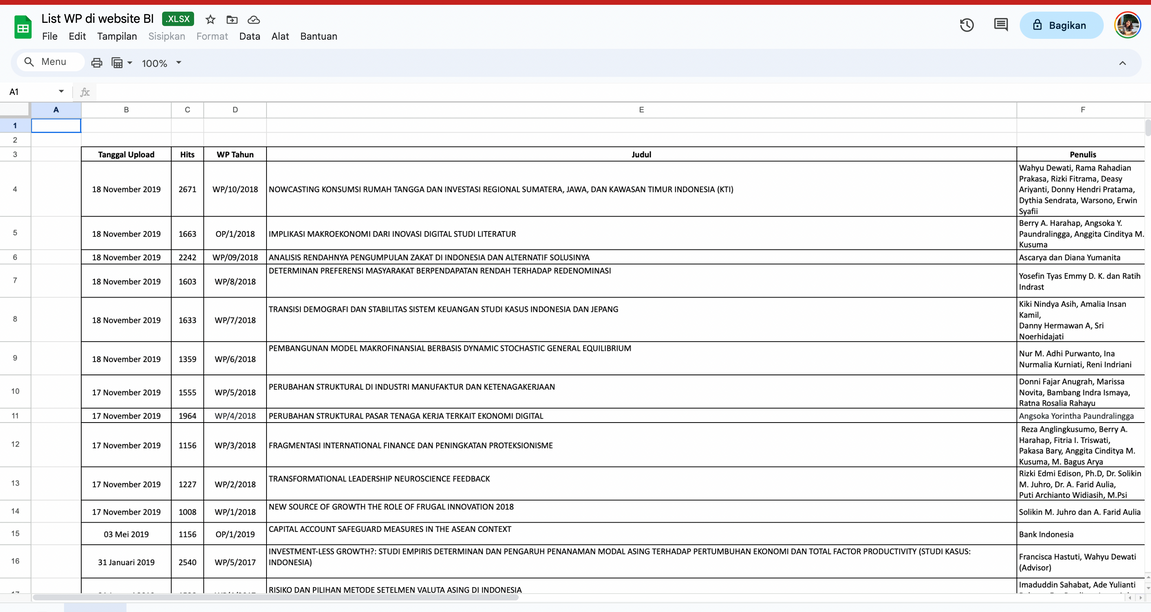Open the File menu
The image size is (1151, 612).
point(50,36)
